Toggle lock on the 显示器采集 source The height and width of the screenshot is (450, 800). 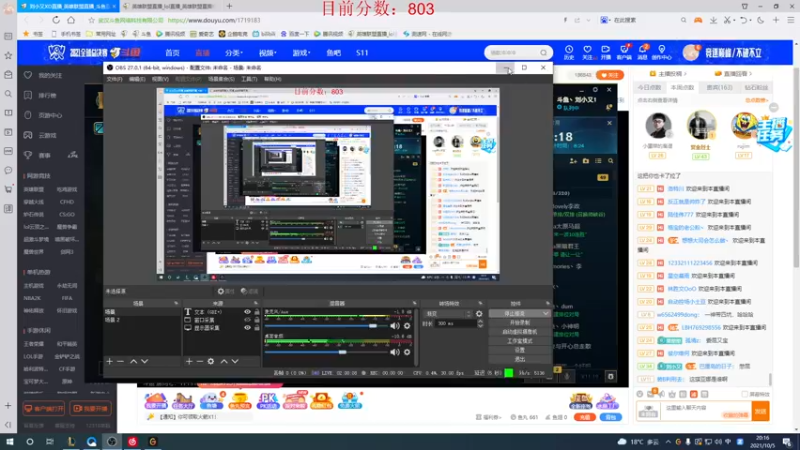coord(257,328)
